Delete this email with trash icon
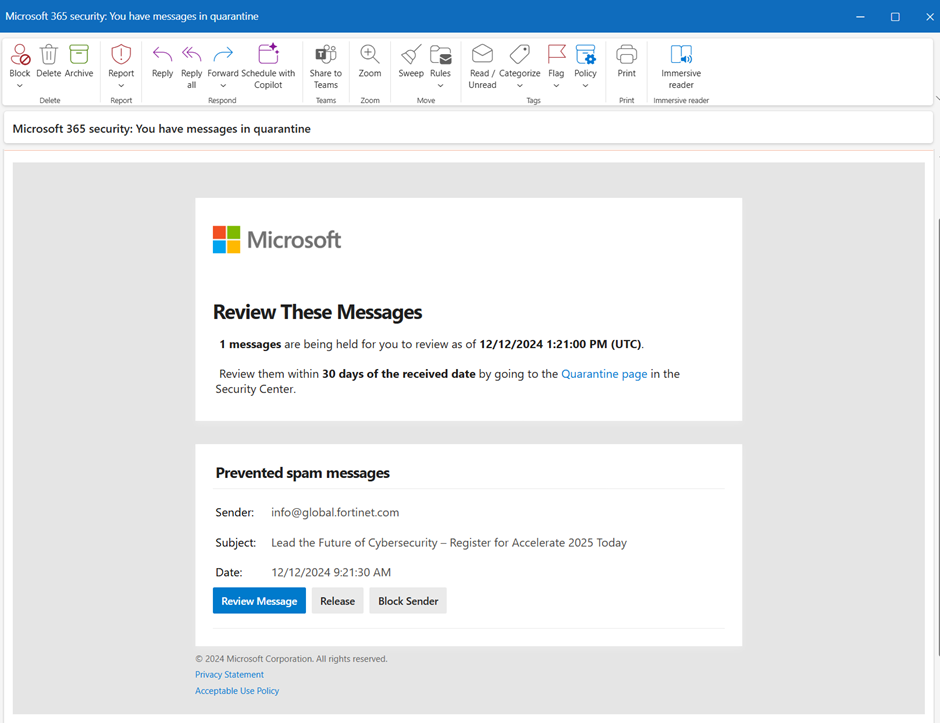Screen dimensions: 940x723 (49, 55)
